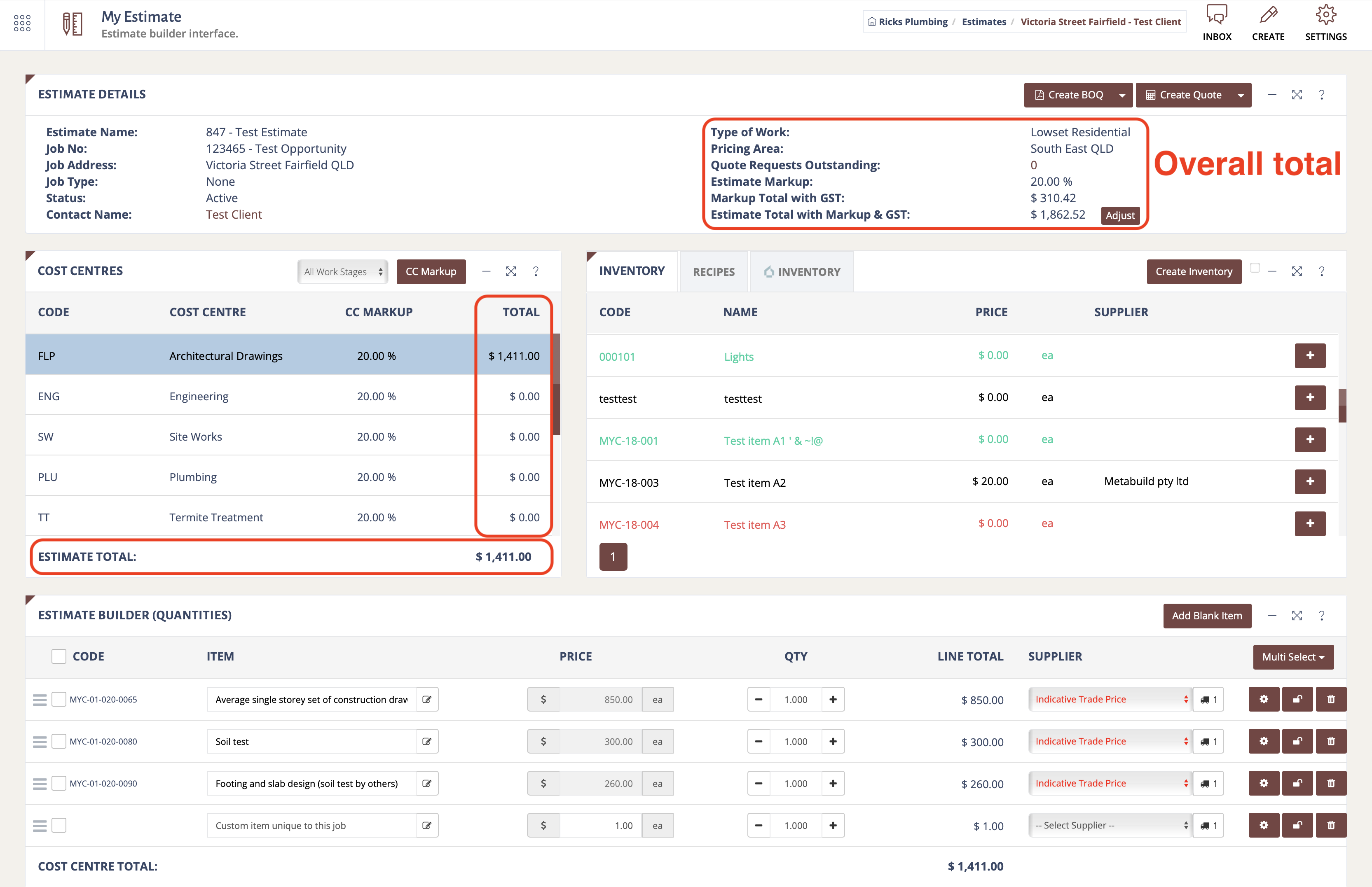Tick the checkbox for MYC-01-020-0080
1372x887 pixels.
(x=59, y=741)
